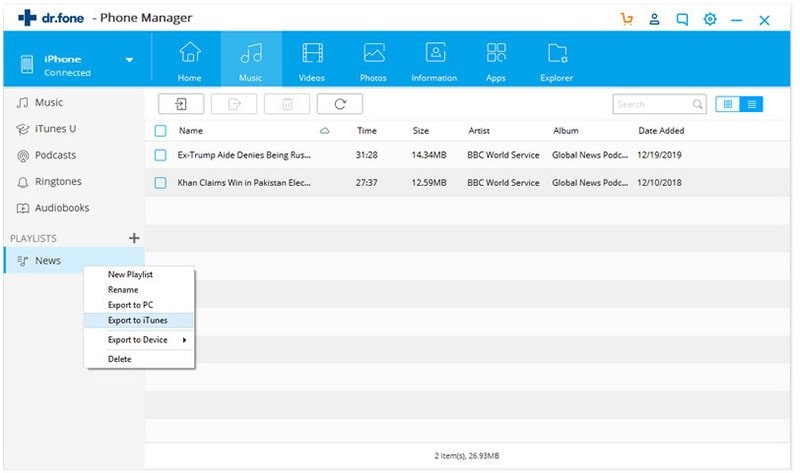Expand the iPhone device dropdown
Image resolution: width=800 pixels, height=473 pixels.
130,60
